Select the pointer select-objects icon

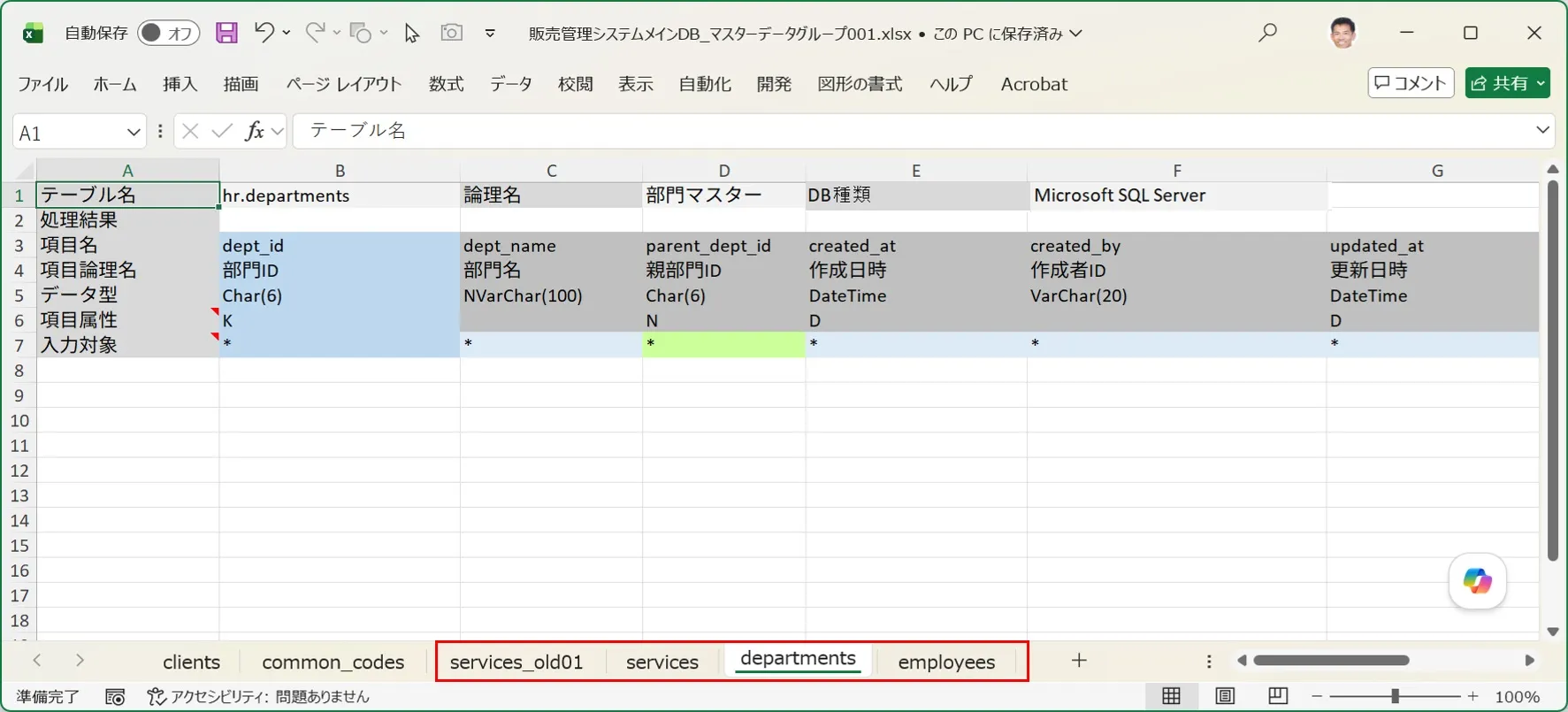[411, 33]
